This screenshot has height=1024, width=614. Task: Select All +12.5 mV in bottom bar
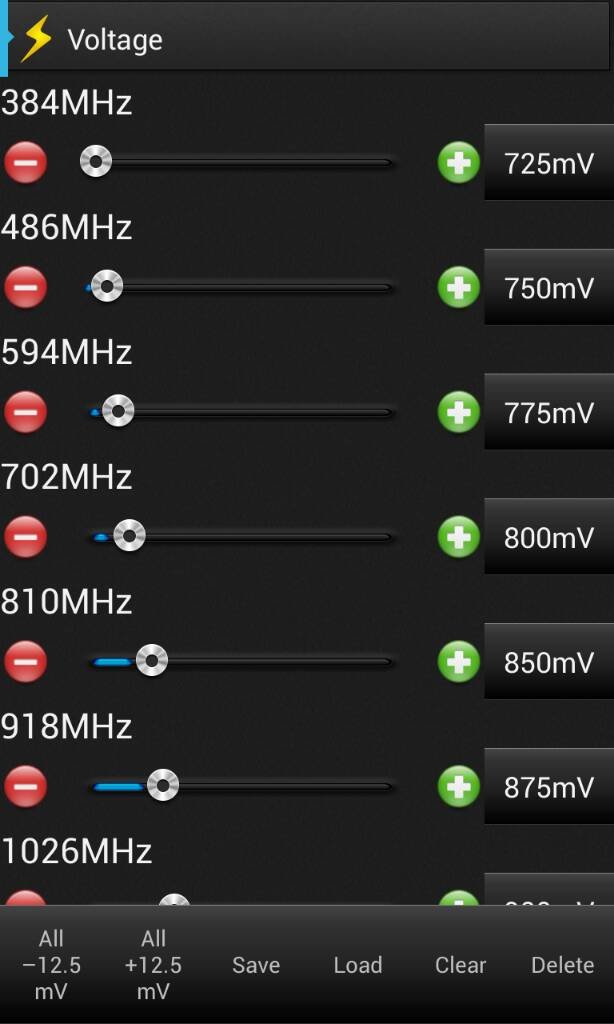coord(154,965)
